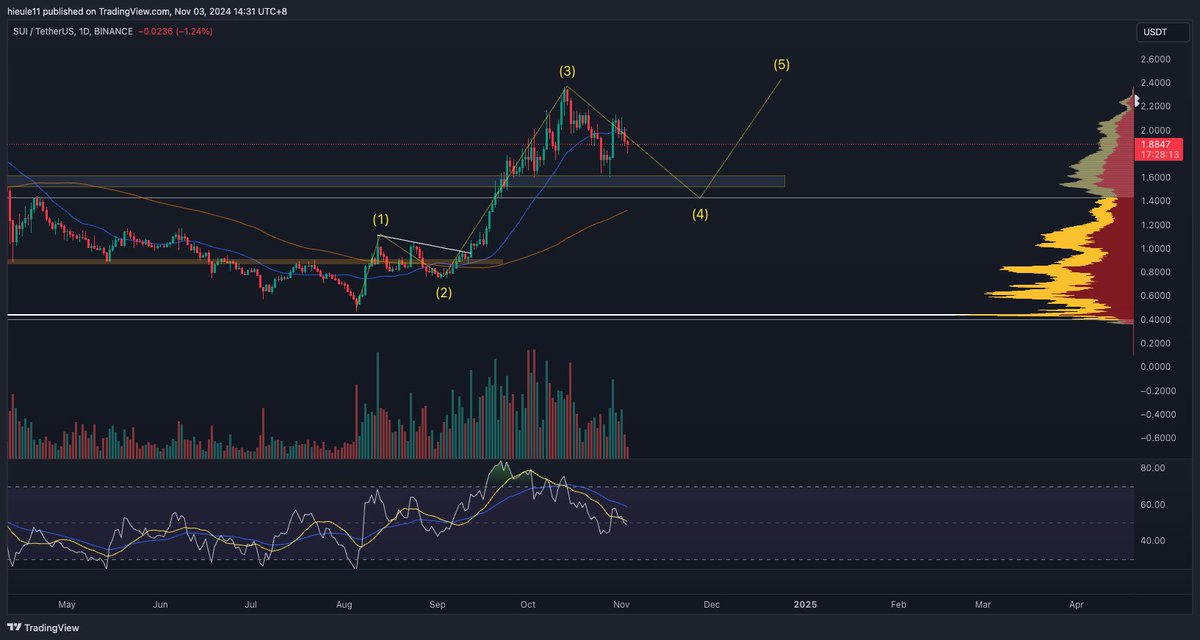The image size is (1200, 640).
Task: Select the Elliott wave label (3)
Action: (567, 71)
